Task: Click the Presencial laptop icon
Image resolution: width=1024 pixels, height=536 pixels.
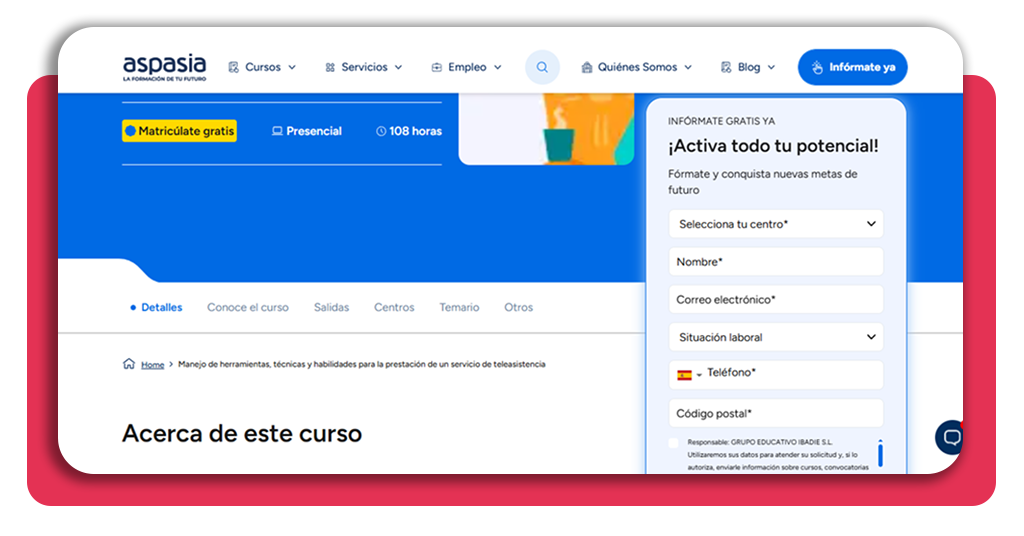Action: [x=277, y=131]
